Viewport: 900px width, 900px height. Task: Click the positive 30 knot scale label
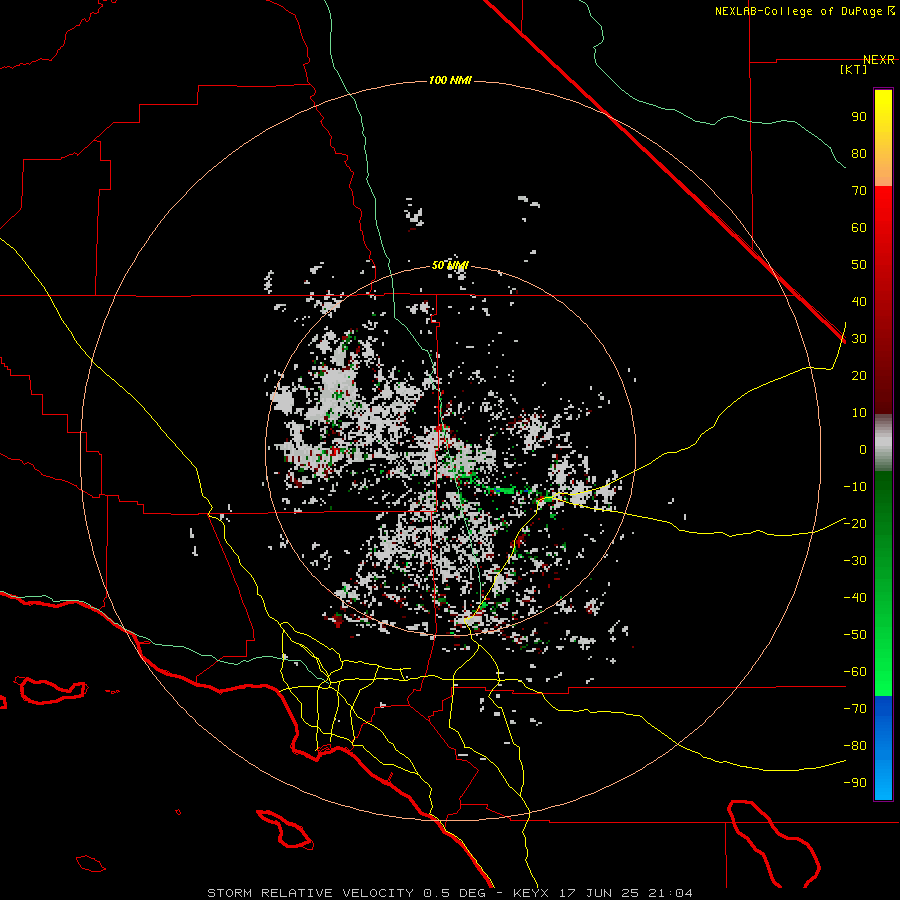coord(859,339)
